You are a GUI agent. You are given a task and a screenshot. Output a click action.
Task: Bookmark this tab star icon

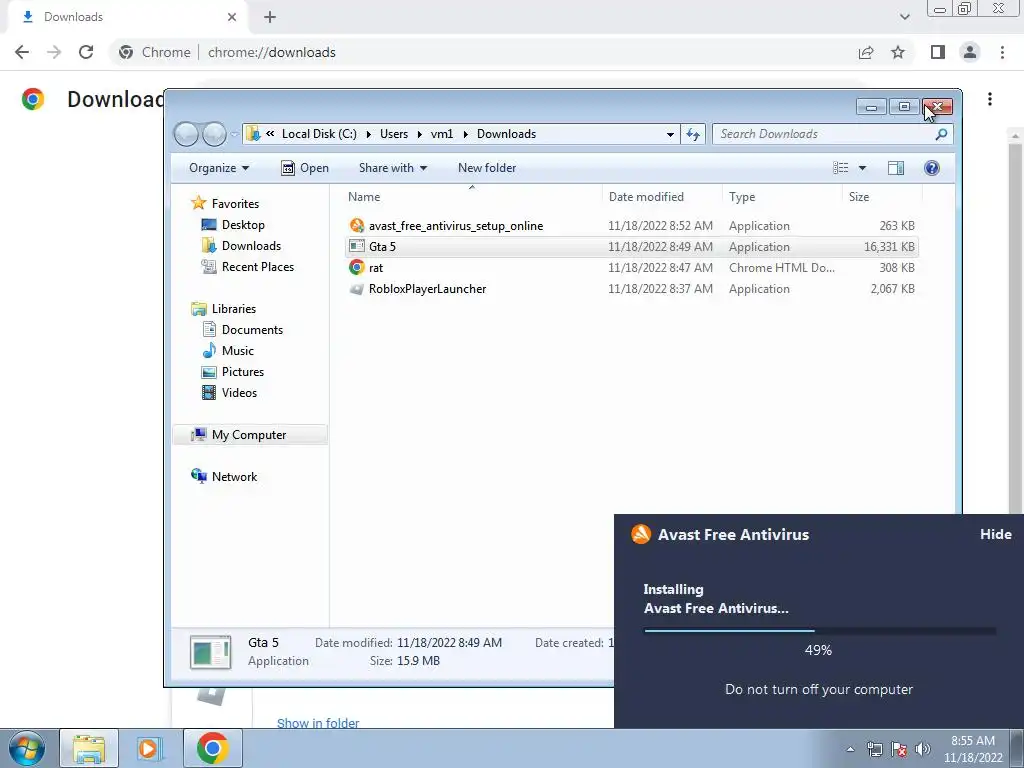(x=898, y=52)
